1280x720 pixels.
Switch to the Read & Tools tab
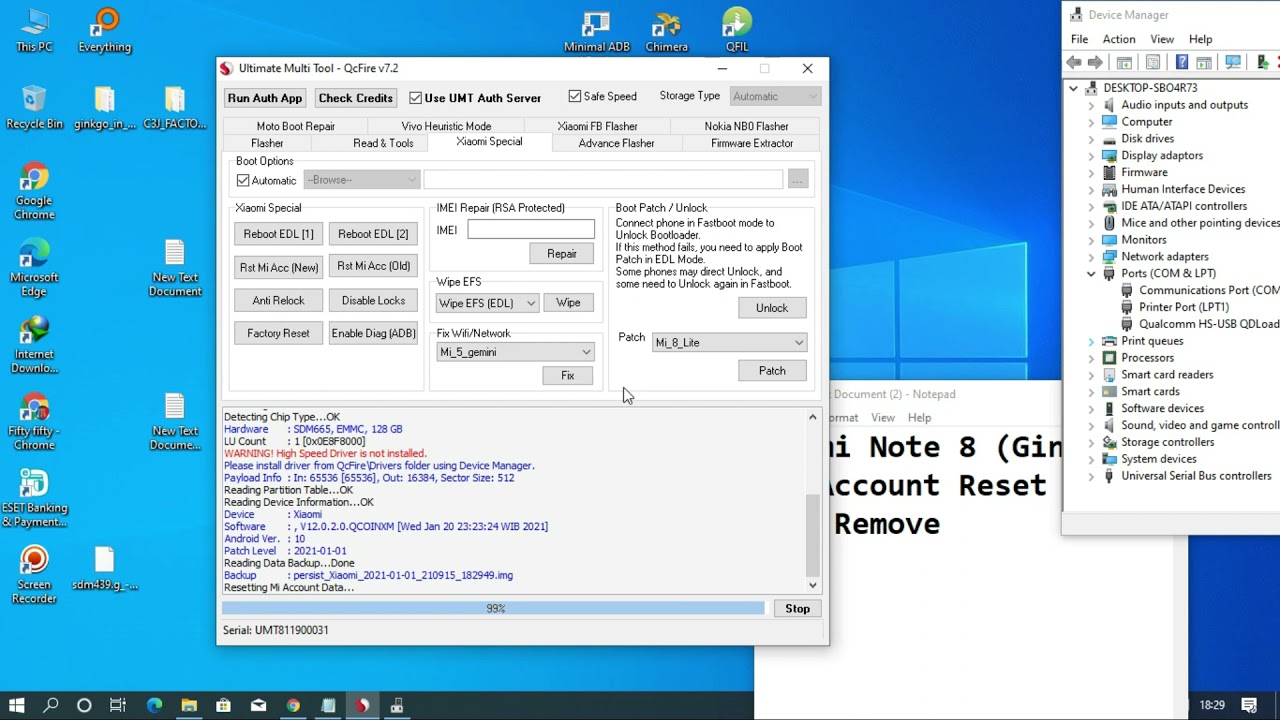pyautogui.click(x=383, y=143)
